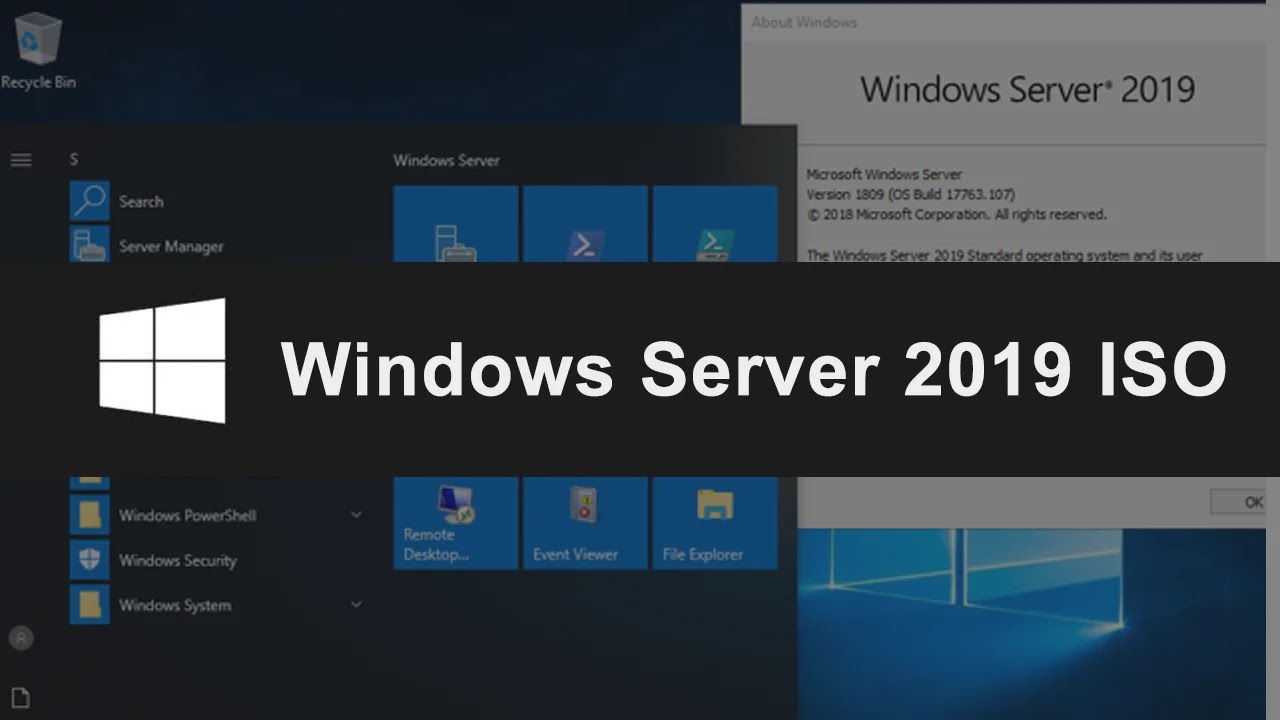Open the File Explorer tile
The width and height of the screenshot is (1280, 720).
715,522
